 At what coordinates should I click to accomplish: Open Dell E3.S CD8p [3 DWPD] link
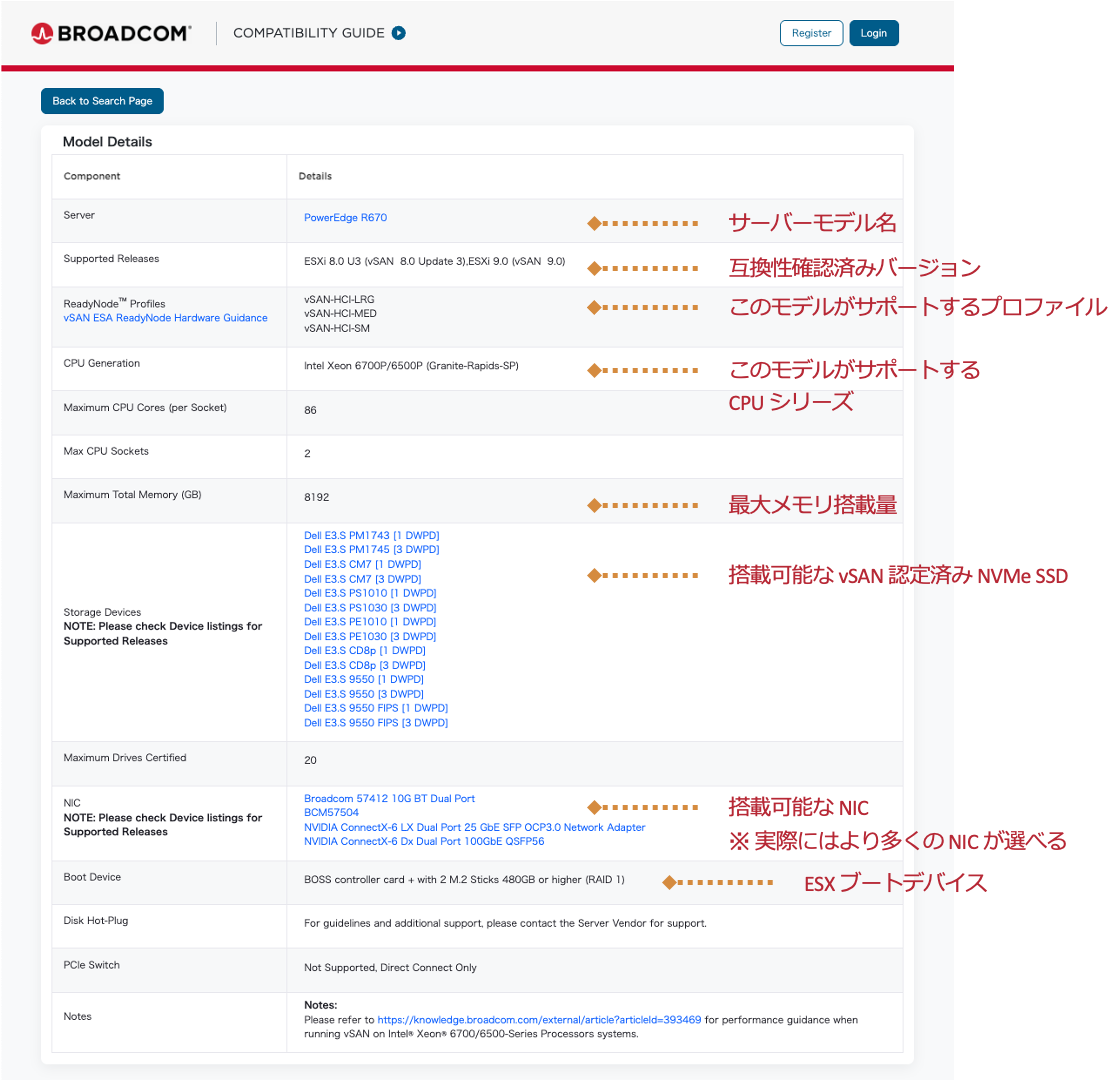tap(364, 665)
